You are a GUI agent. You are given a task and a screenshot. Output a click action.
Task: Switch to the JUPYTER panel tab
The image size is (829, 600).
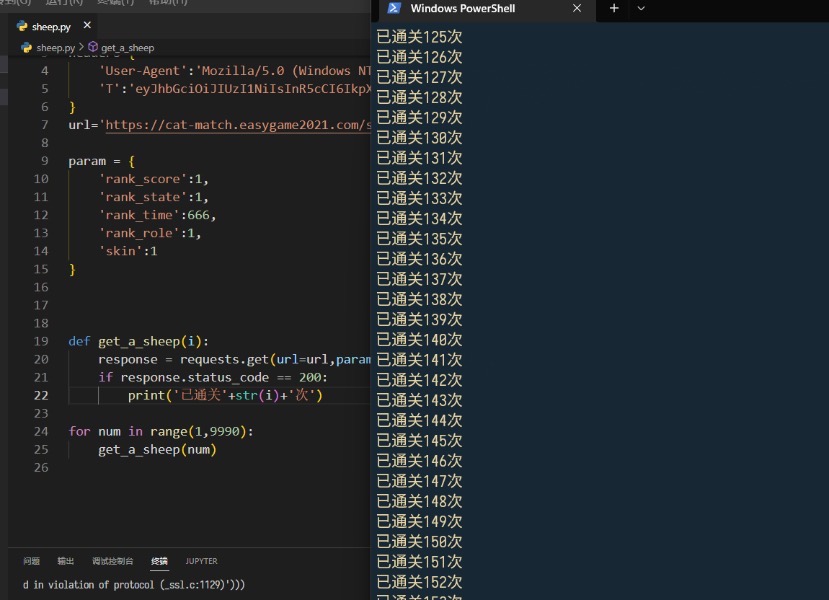[201, 561]
